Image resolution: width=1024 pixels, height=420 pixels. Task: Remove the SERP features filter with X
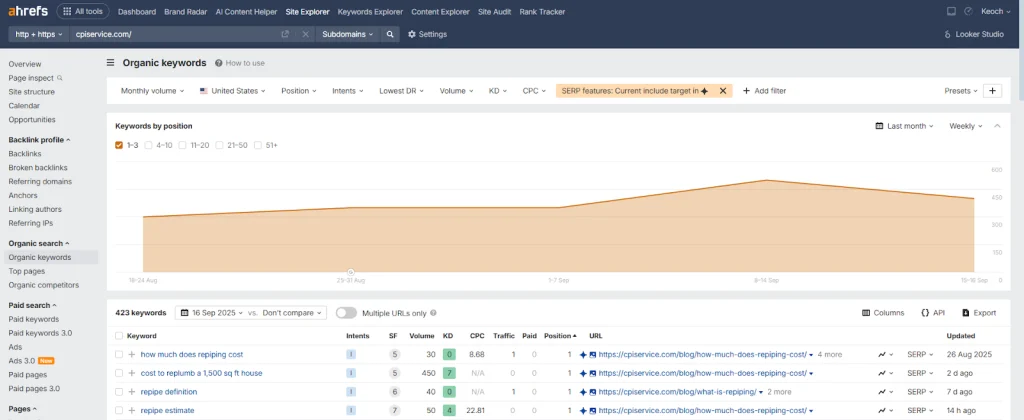tap(722, 90)
